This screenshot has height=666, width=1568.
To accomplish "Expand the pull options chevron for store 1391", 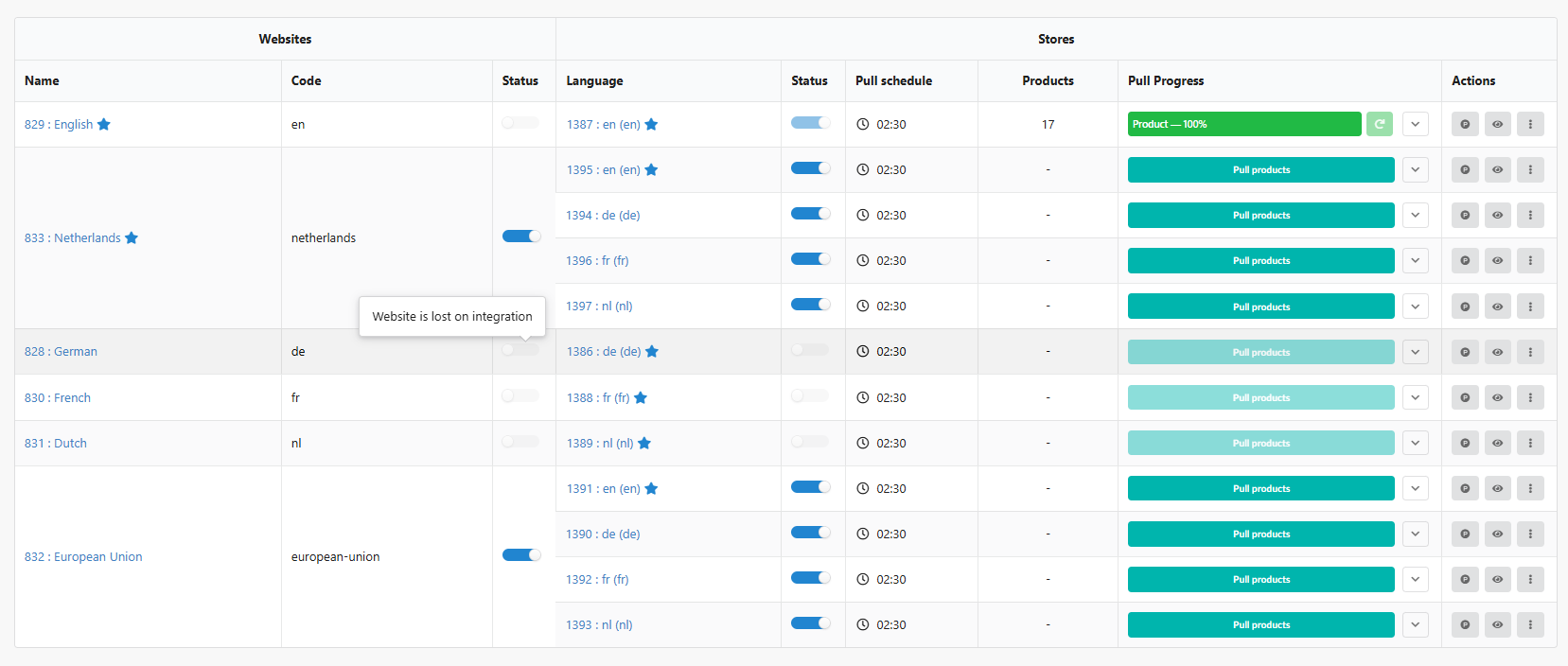I will (x=1415, y=488).
